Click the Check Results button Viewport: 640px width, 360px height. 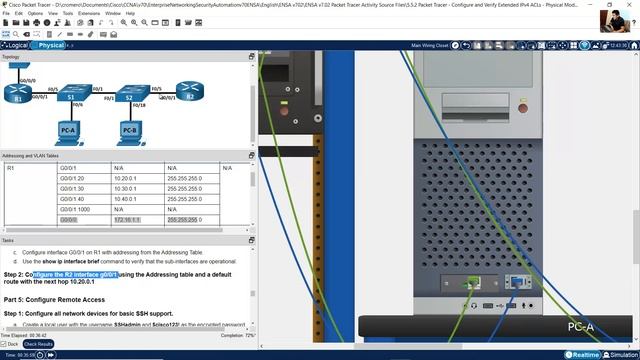point(38,344)
